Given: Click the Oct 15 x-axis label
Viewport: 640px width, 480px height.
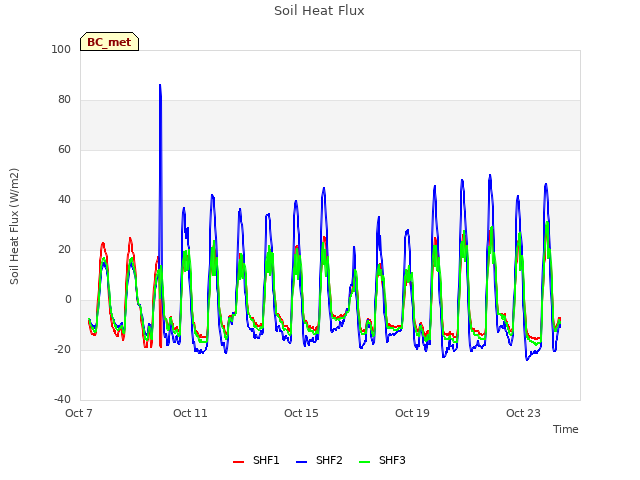Looking at the screenshot, I should click(301, 413).
